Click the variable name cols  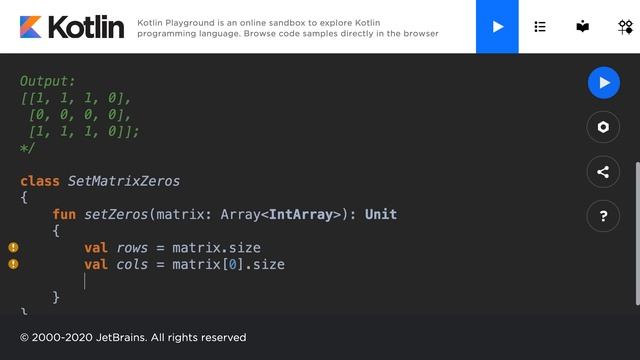[132, 264]
